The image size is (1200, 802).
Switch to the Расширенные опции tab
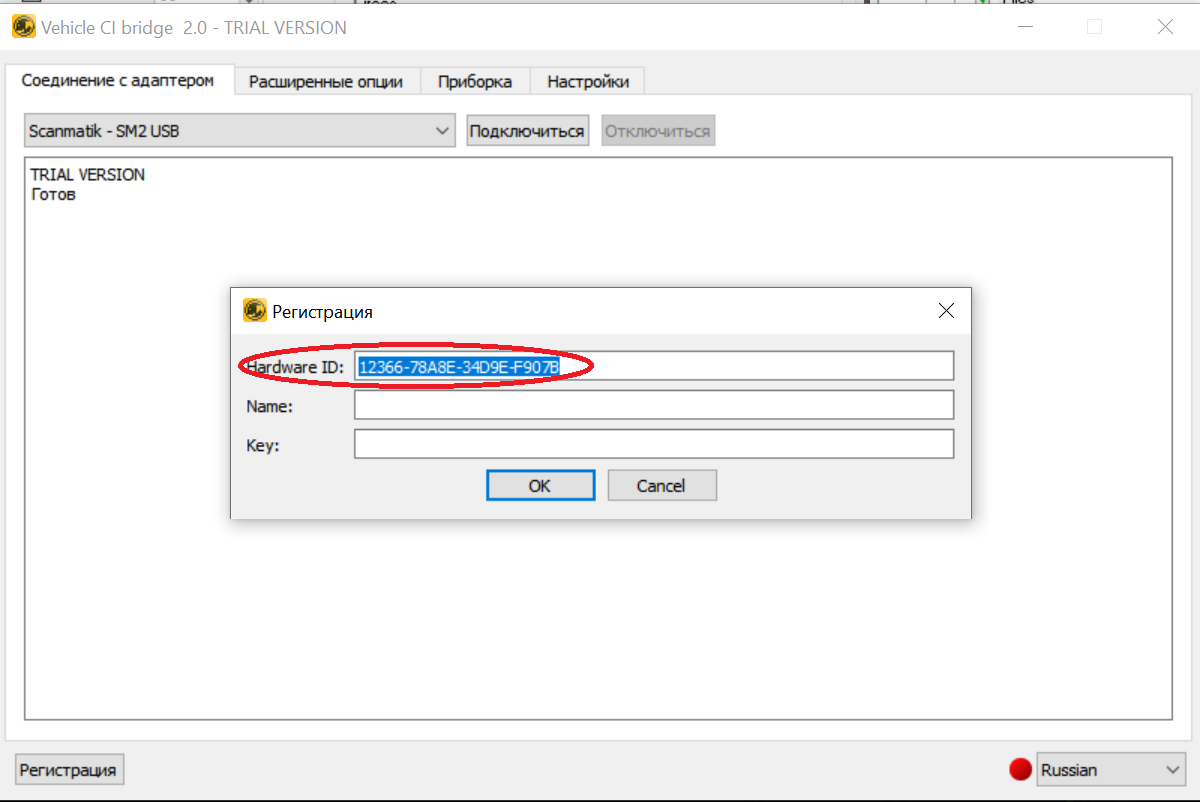click(326, 82)
